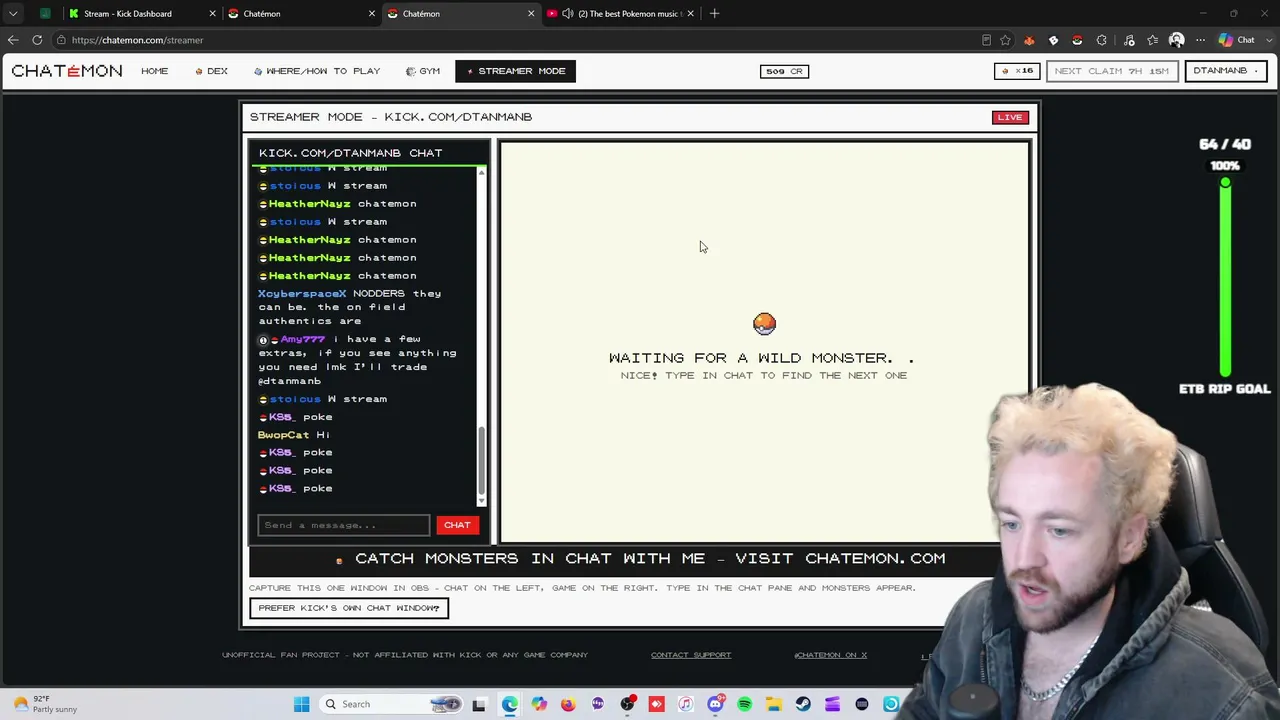Screen dimensions: 1280x720
Task: Click the ETB RIP GOAL progress bar
Action: (1225, 278)
